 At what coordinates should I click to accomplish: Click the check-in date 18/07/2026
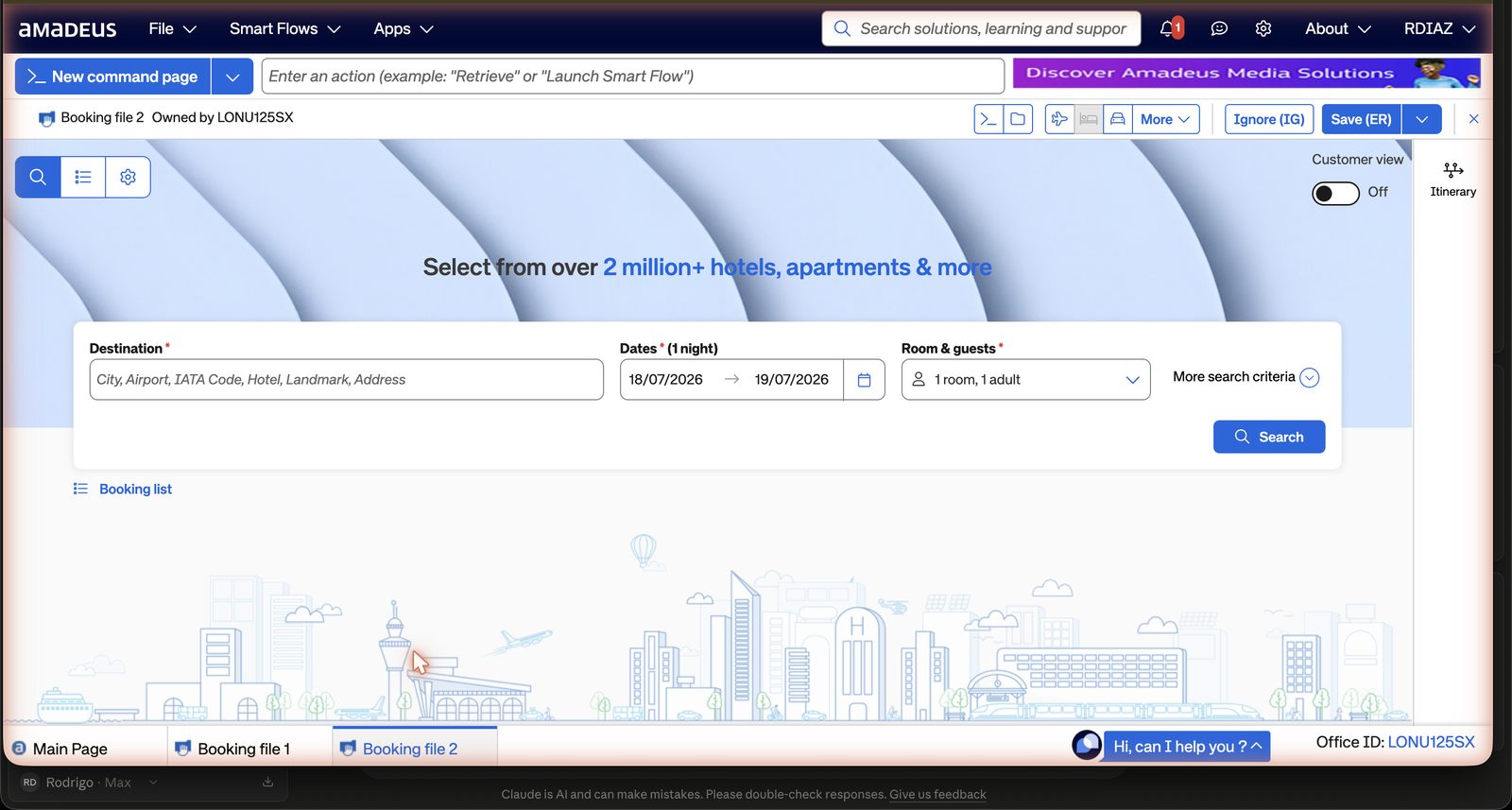[666, 379]
